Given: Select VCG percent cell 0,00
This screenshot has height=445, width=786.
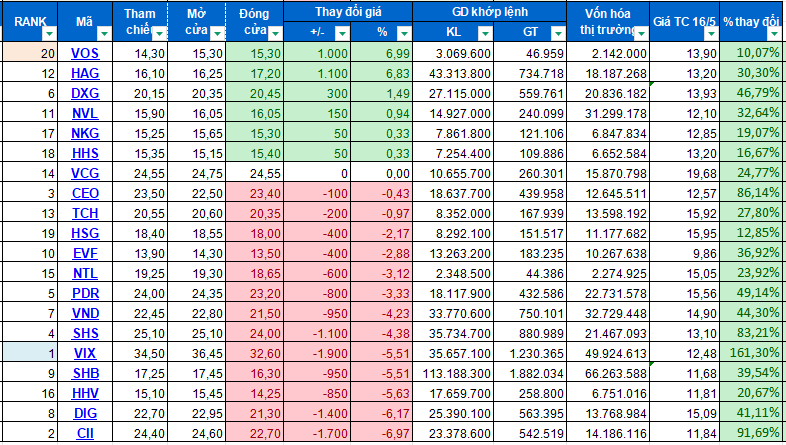Looking at the screenshot, I should point(381,173).
